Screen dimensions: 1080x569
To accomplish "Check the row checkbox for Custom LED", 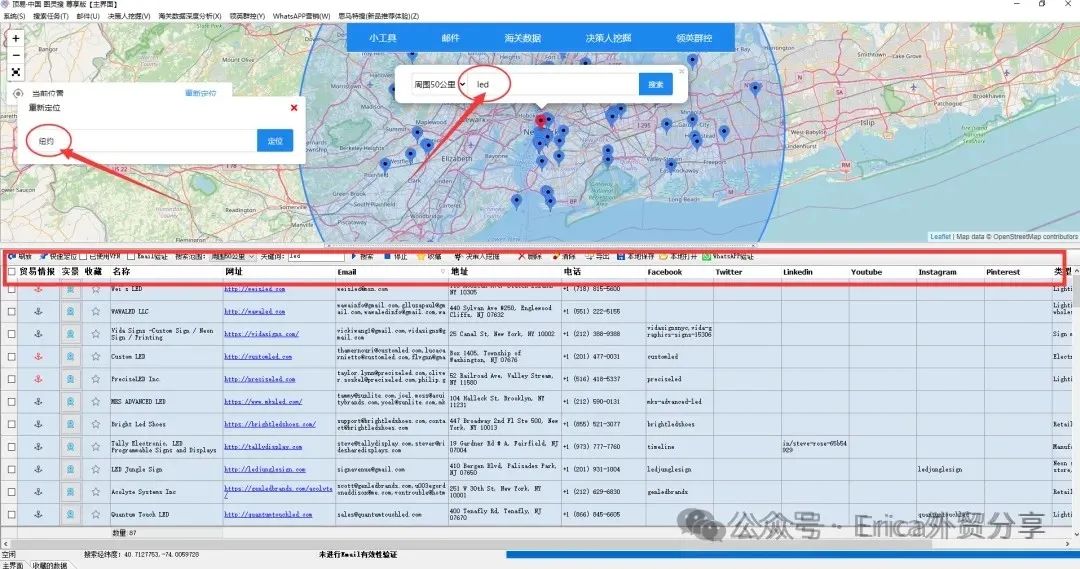I will tap(11, 357).
